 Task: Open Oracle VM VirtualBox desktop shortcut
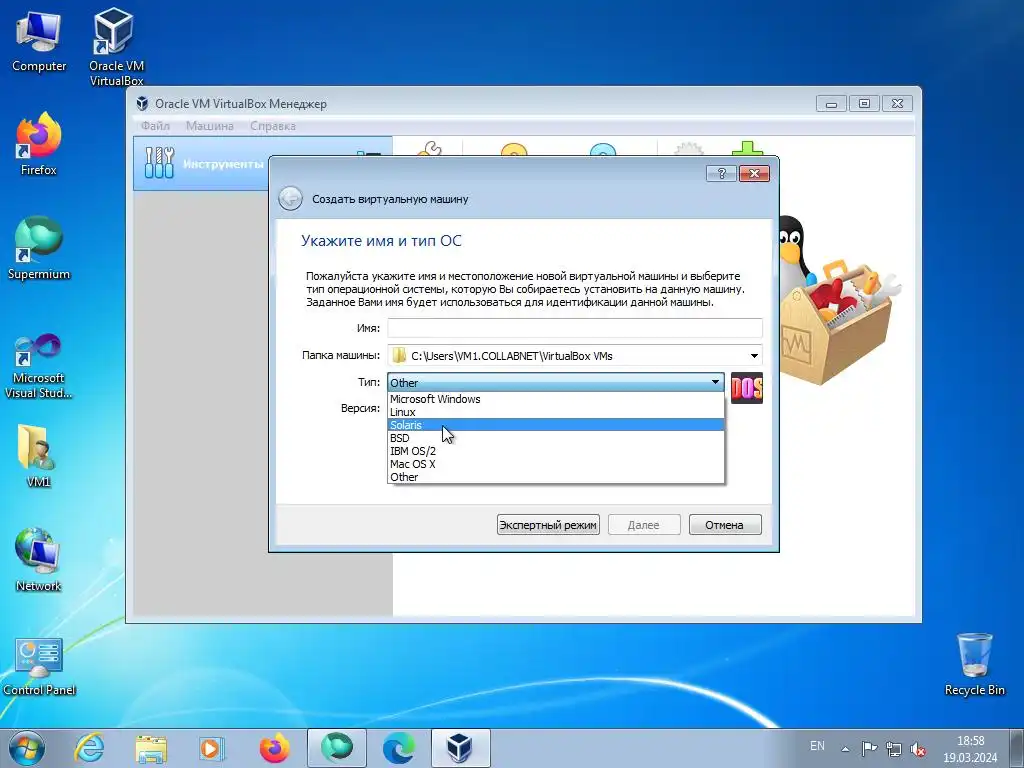click(x=116, y=47)
